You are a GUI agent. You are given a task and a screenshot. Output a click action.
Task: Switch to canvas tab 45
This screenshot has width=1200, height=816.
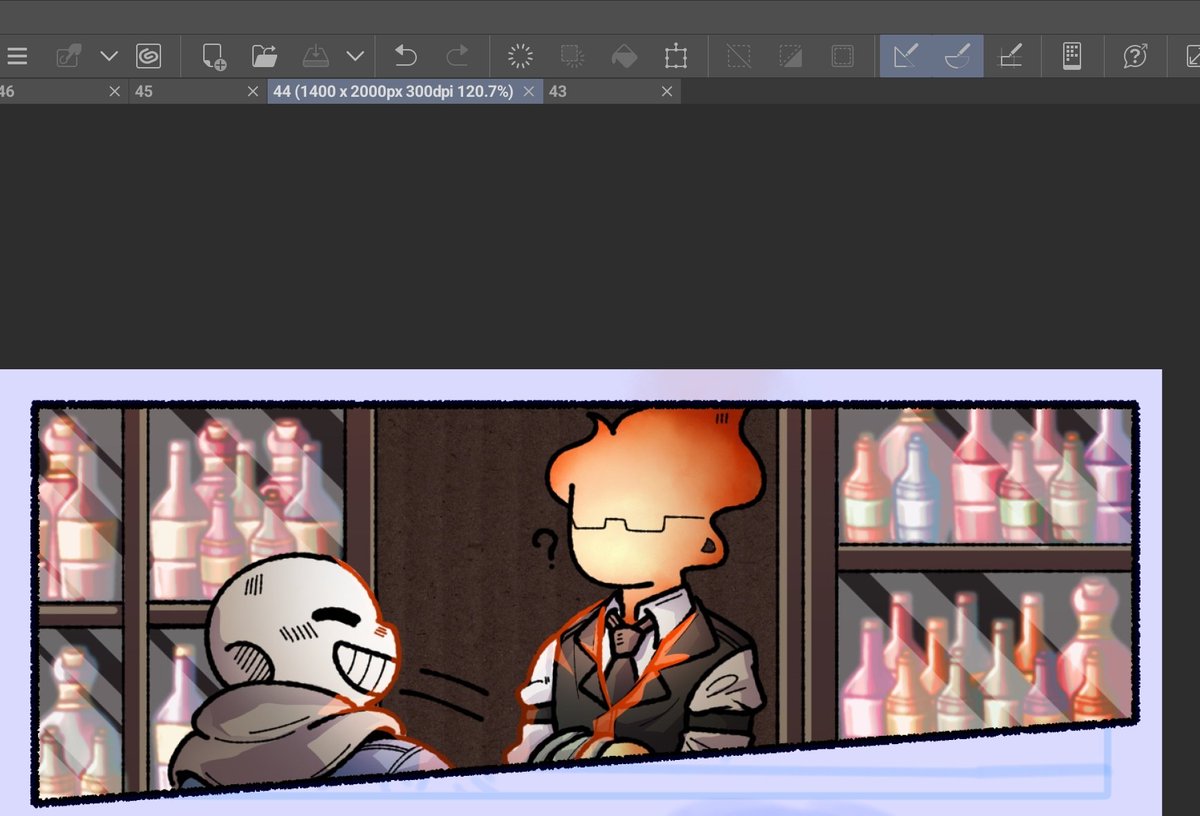[145, 91]
